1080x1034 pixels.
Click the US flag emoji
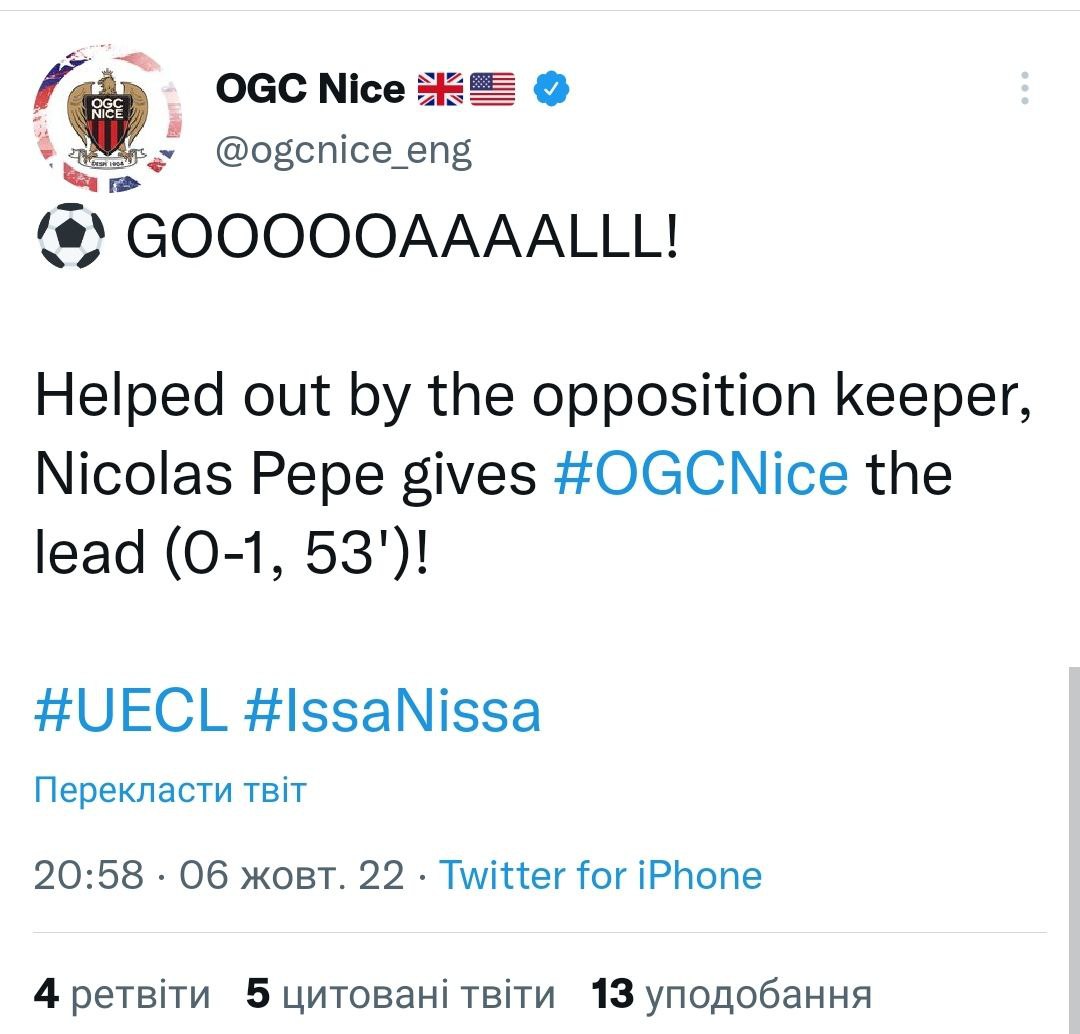tap(491, 90)
